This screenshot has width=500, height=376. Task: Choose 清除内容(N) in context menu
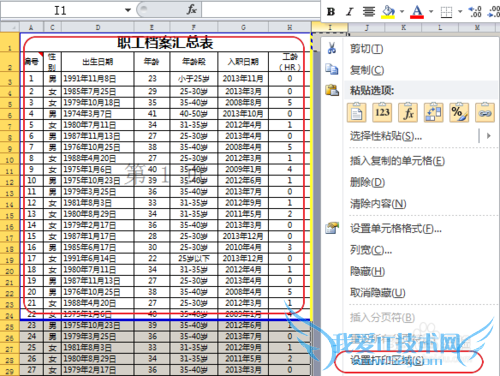tap(378, 204)
